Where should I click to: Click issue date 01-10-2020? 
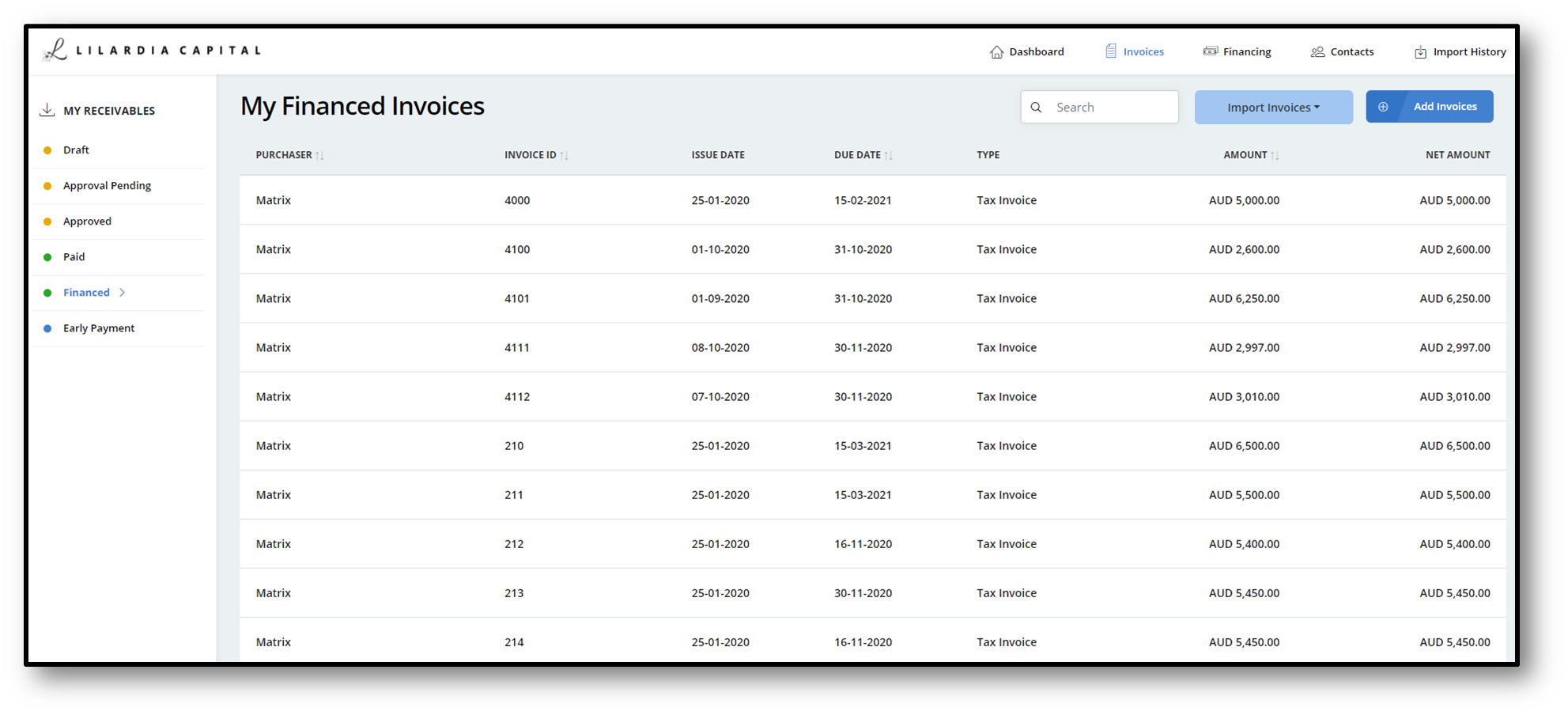720,249
